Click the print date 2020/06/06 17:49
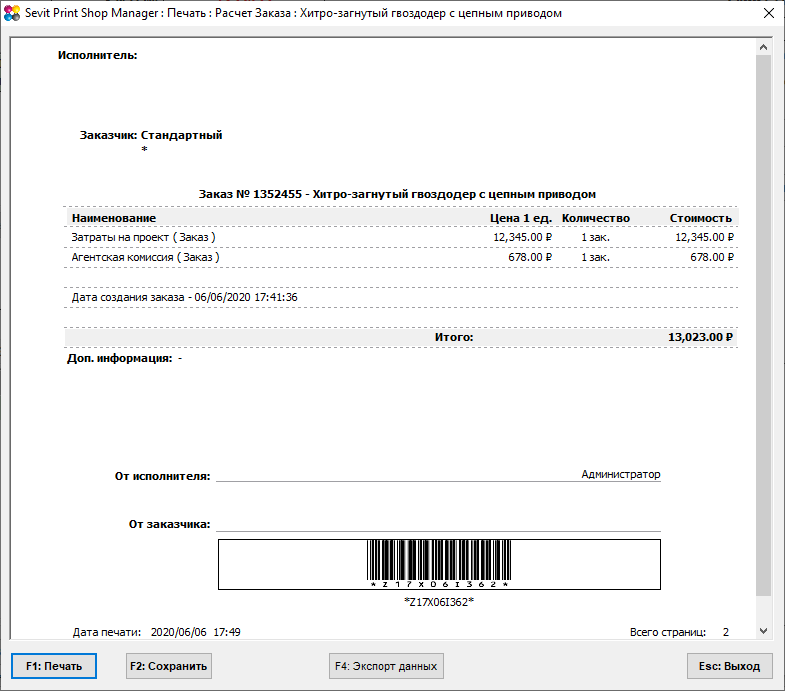The height and width of the screenshot is (691, 785). pos(196,632)
